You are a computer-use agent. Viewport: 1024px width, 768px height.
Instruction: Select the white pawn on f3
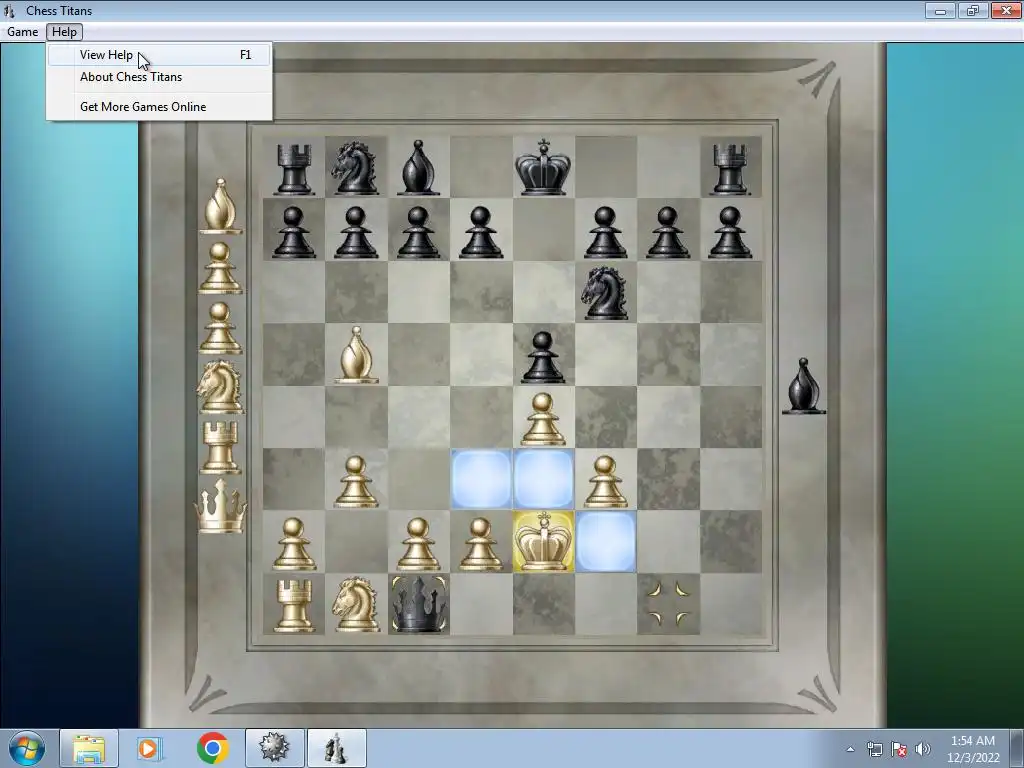(605, 482)
